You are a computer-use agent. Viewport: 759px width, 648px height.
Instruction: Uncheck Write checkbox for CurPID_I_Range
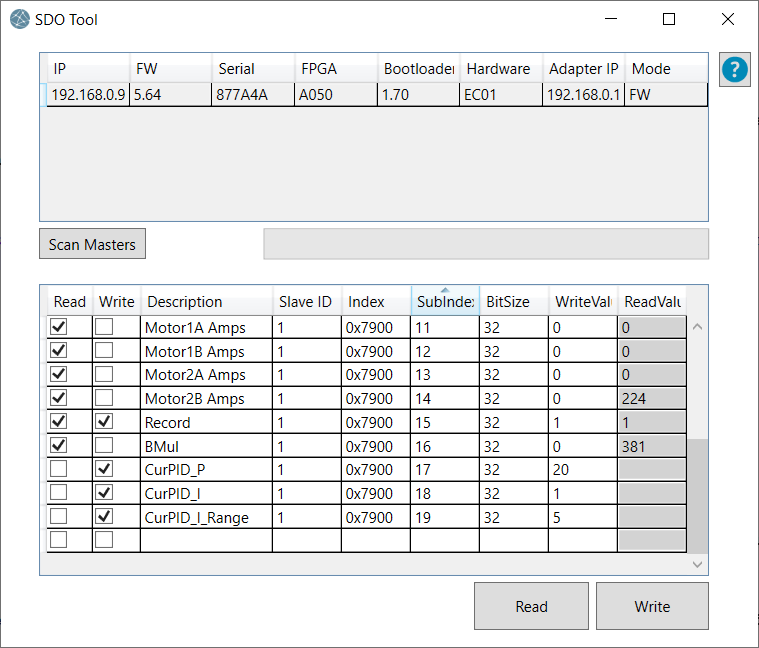103,517
